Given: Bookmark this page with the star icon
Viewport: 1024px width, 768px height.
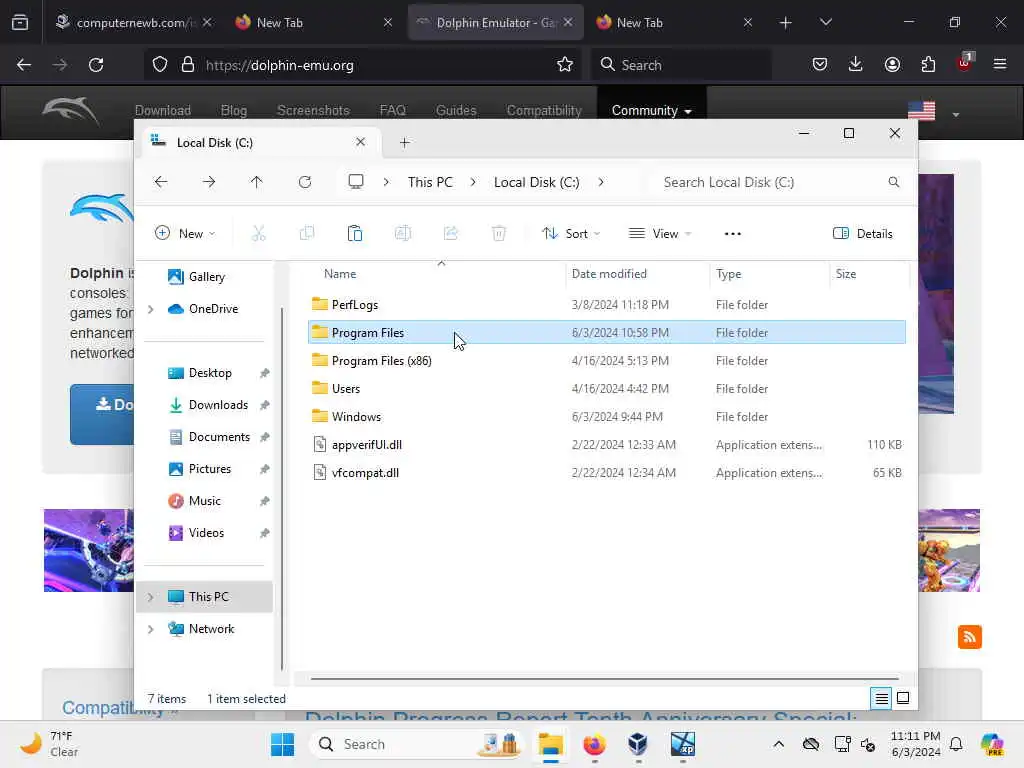Looking at the screenshot, I should (565, 65).
